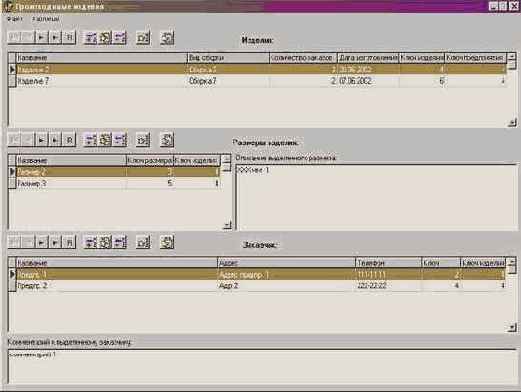This screenshot has height=392, width=521.
Task: Click the Телефон column header in customers grid
Action: (389, 263)
